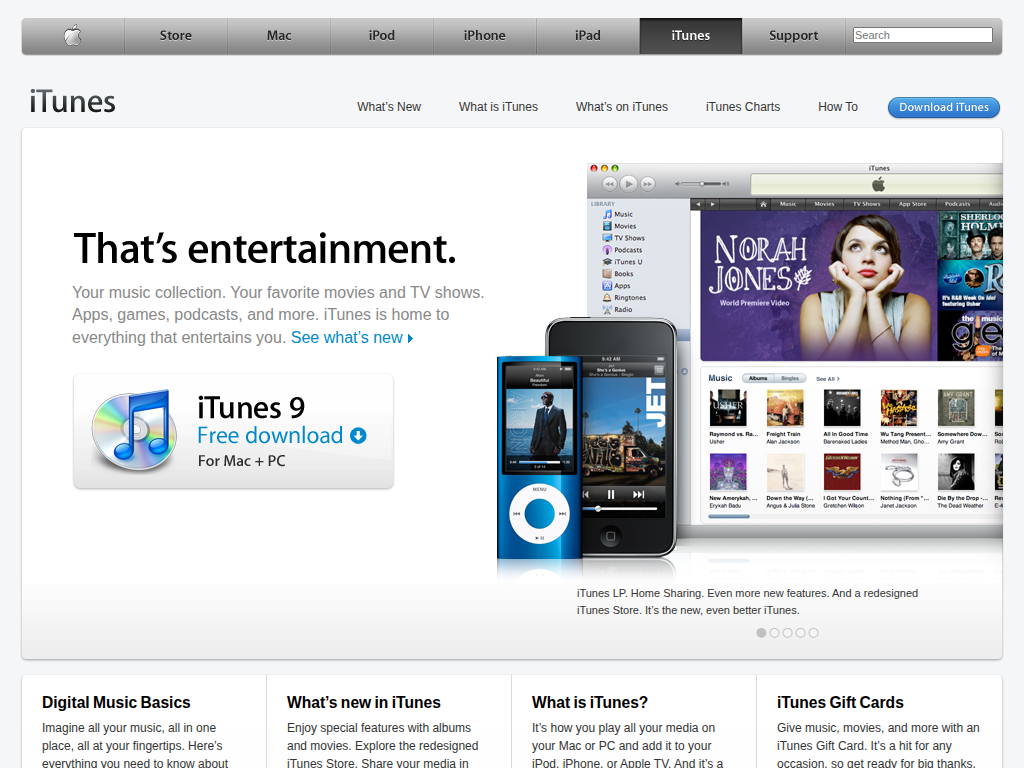The width and height of the screenshot is (1024, 768).
Task: Open What is iTunes page
Action: pyautogui.click(x=498, y=106)
